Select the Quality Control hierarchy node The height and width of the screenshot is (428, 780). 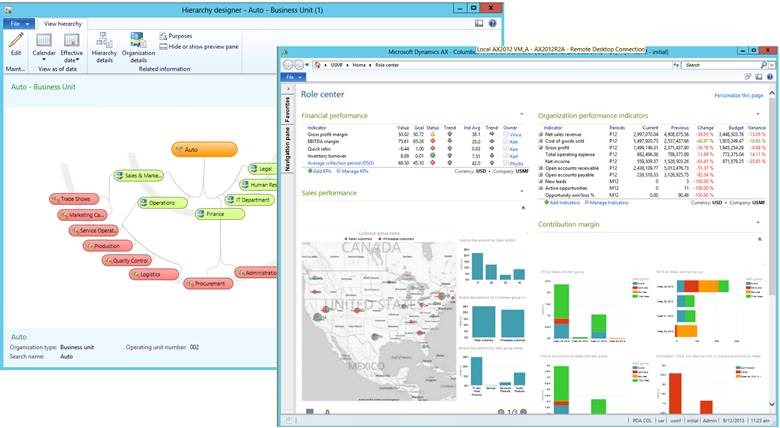point(126,260)
